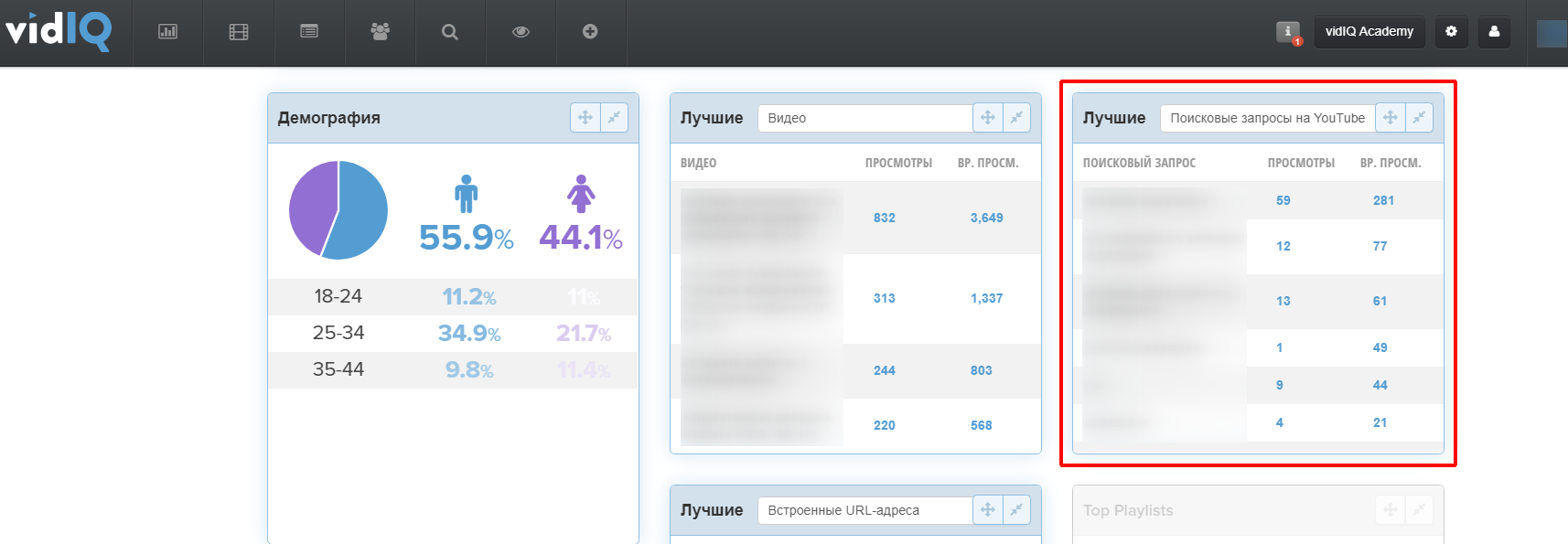The width and height of the screenshot is (1568, 544).
Task: Click the 77 search watch time value
Action: [x=1380, y=246]
